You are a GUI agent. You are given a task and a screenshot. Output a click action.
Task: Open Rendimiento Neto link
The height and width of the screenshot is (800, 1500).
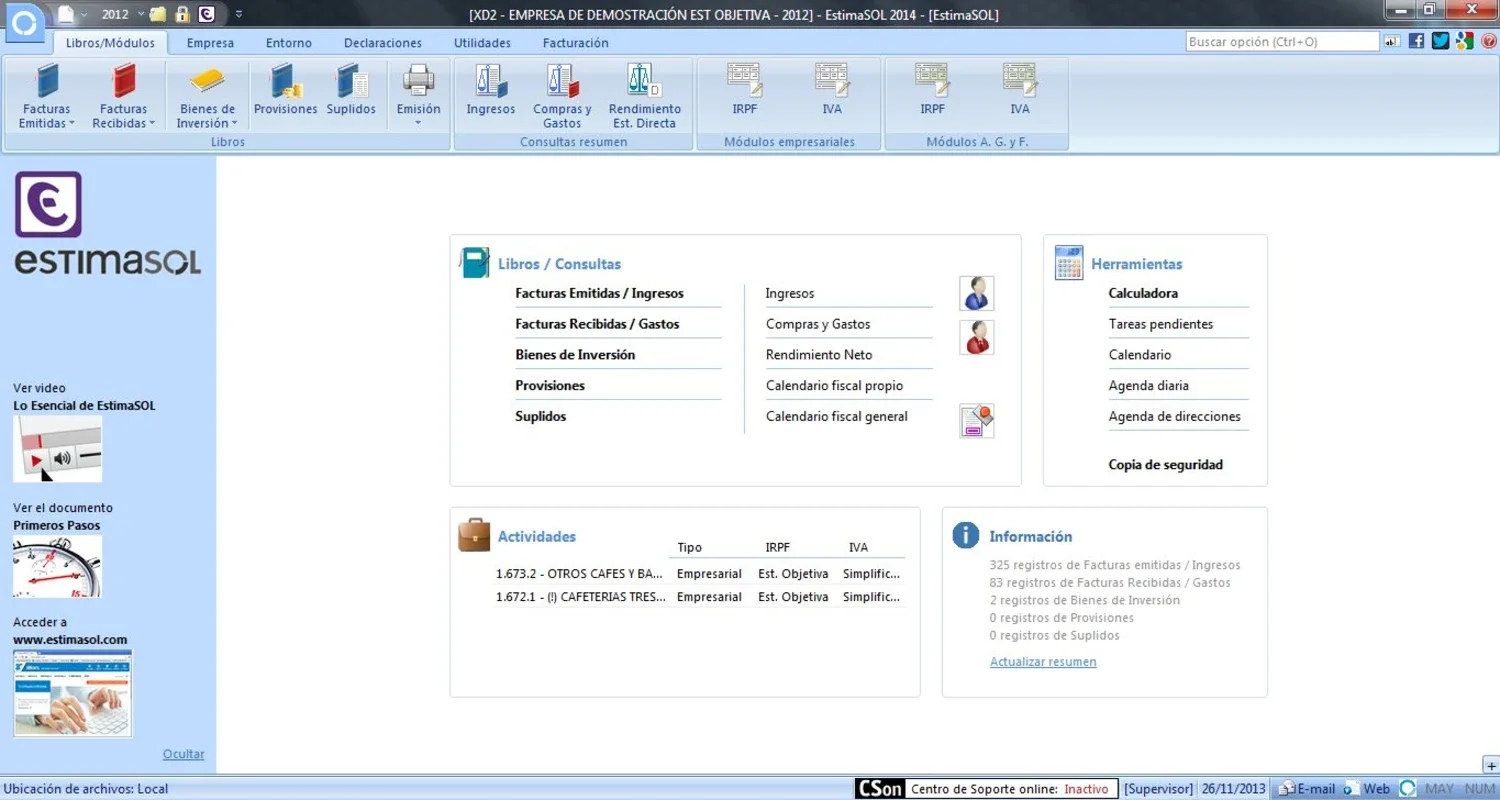click(819, 355)
